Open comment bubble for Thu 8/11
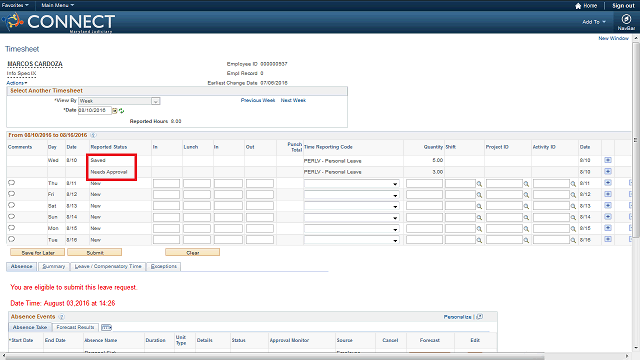Screen dimensions: 640x360 (11, 183)
